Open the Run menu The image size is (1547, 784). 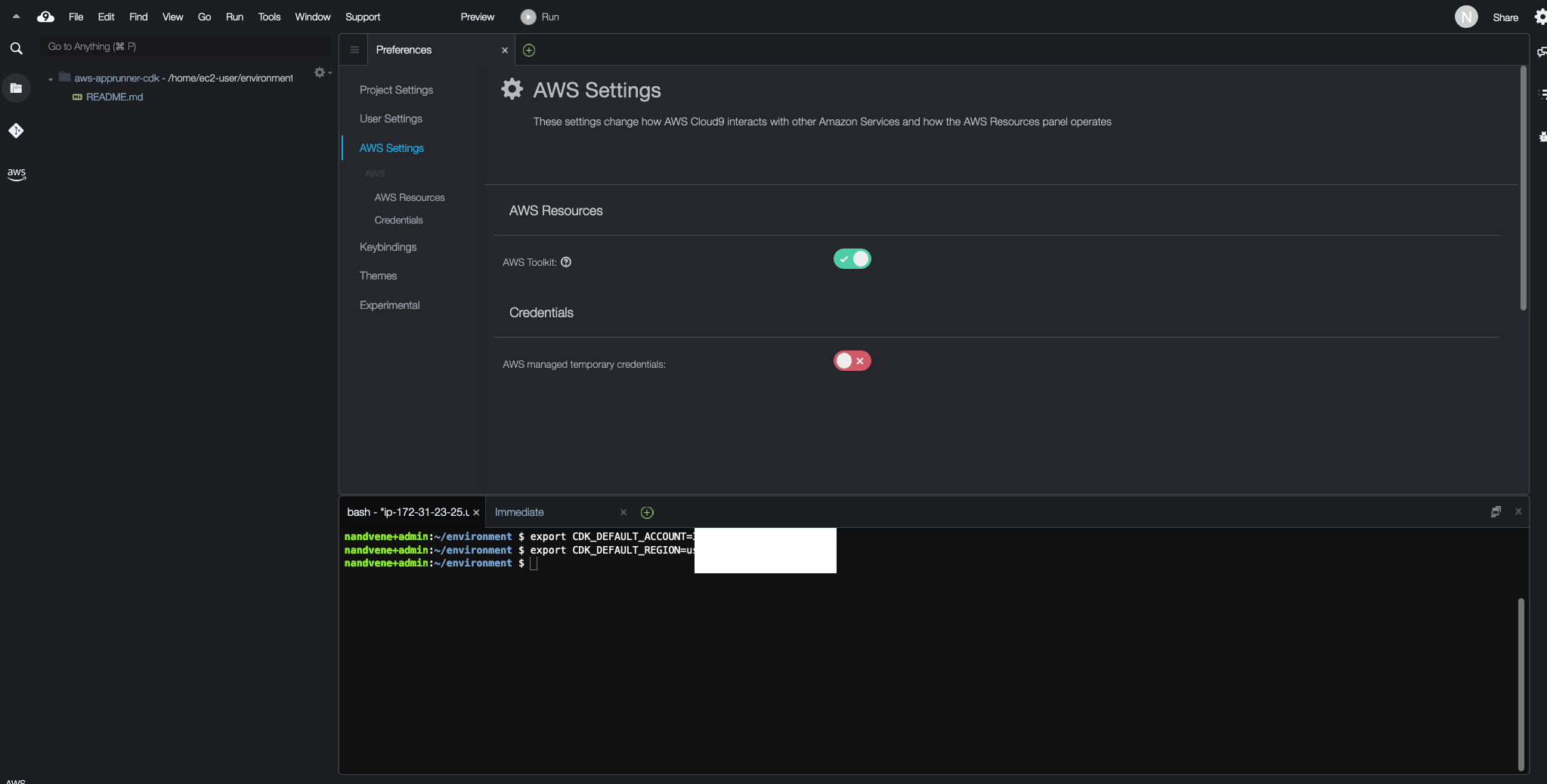pyautogui.click(x=234, y=17)
